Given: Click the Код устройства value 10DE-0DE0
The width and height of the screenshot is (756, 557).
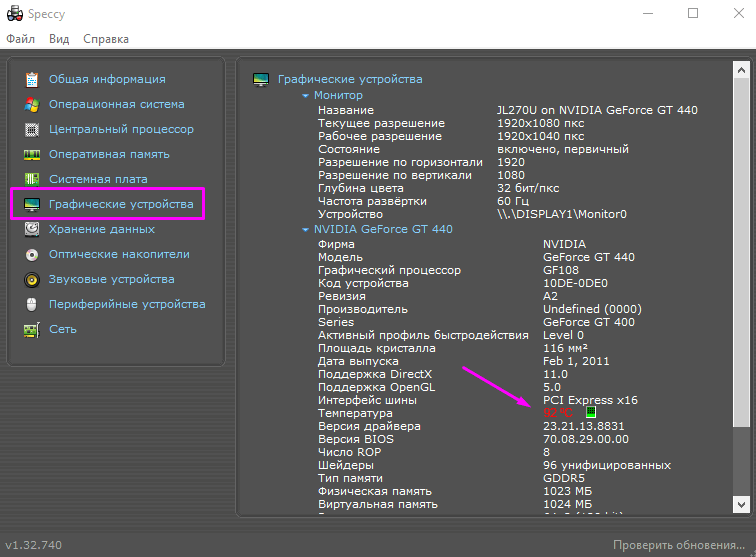Looking at the screenshot, I should click(575, 283).
